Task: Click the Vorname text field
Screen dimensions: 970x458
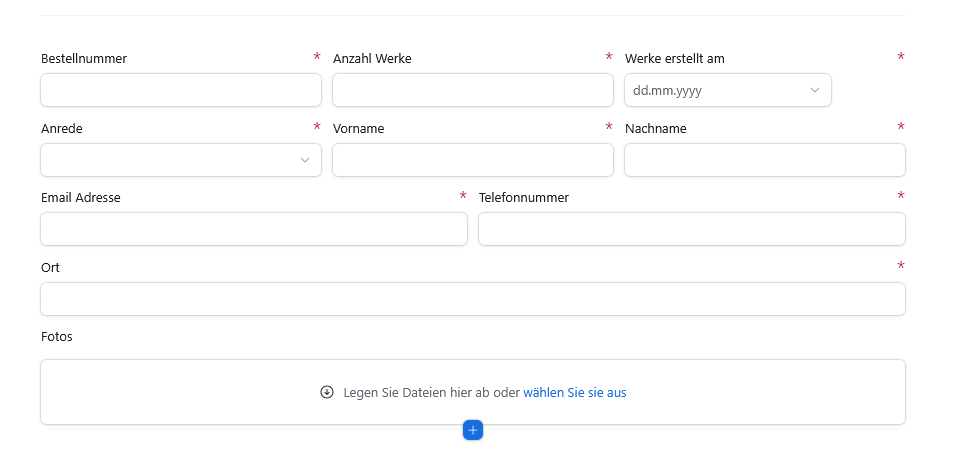Action: click(473, 160)
